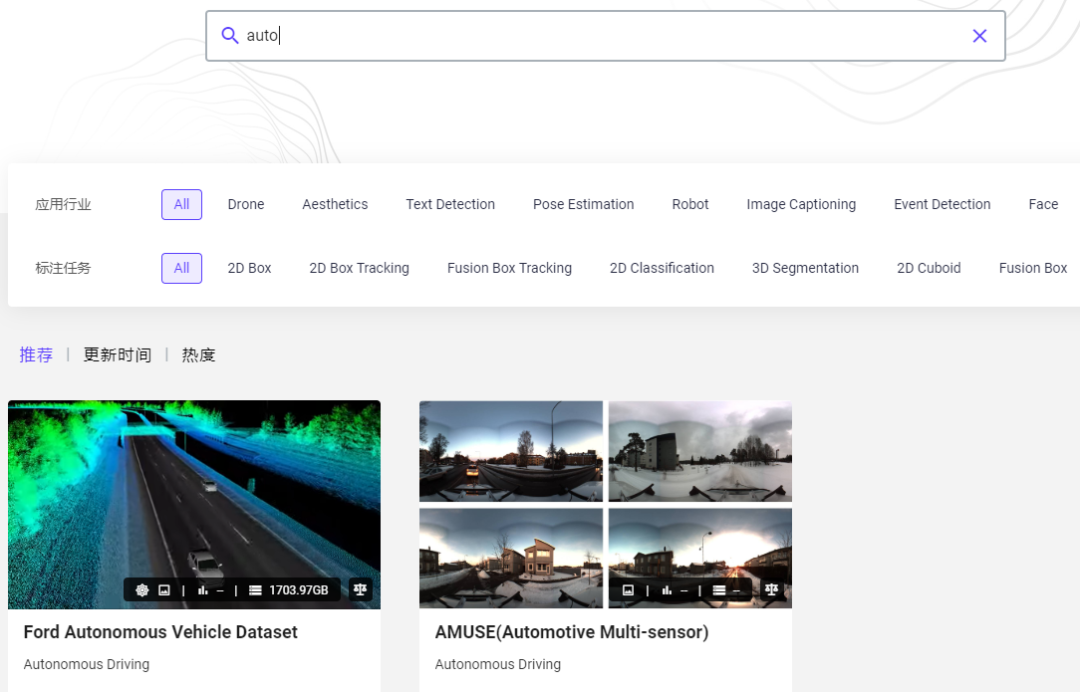Click the image type icon on Ford card
The height and width of the screenshot is (692, 1080).
point(164,590)
